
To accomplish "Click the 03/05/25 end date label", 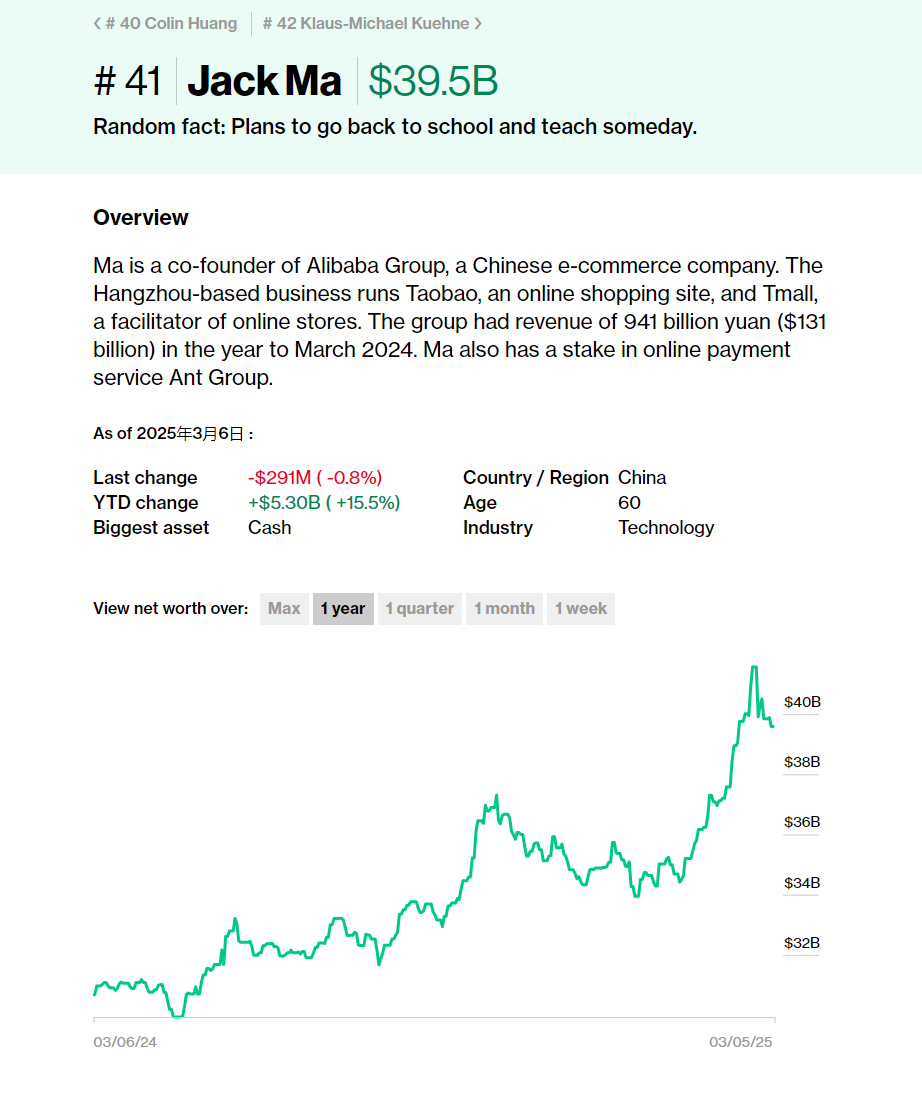I will [x=742, y=1042].
